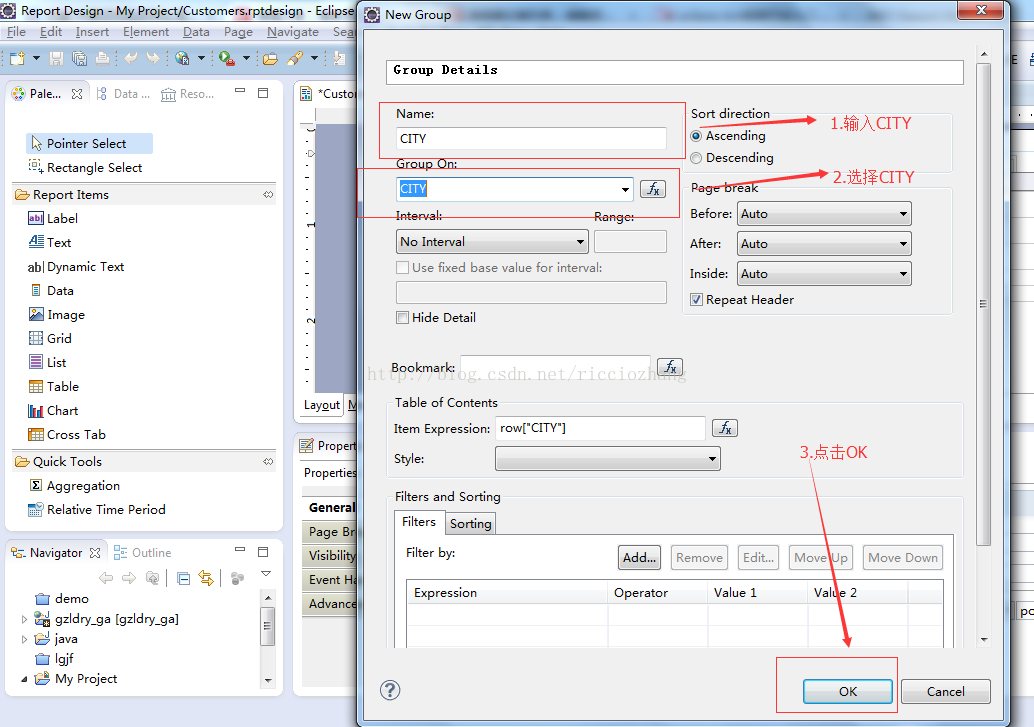Select the Dynamic Text report item
Screen dimensions: 1034x727
click(x=76, y=267)
